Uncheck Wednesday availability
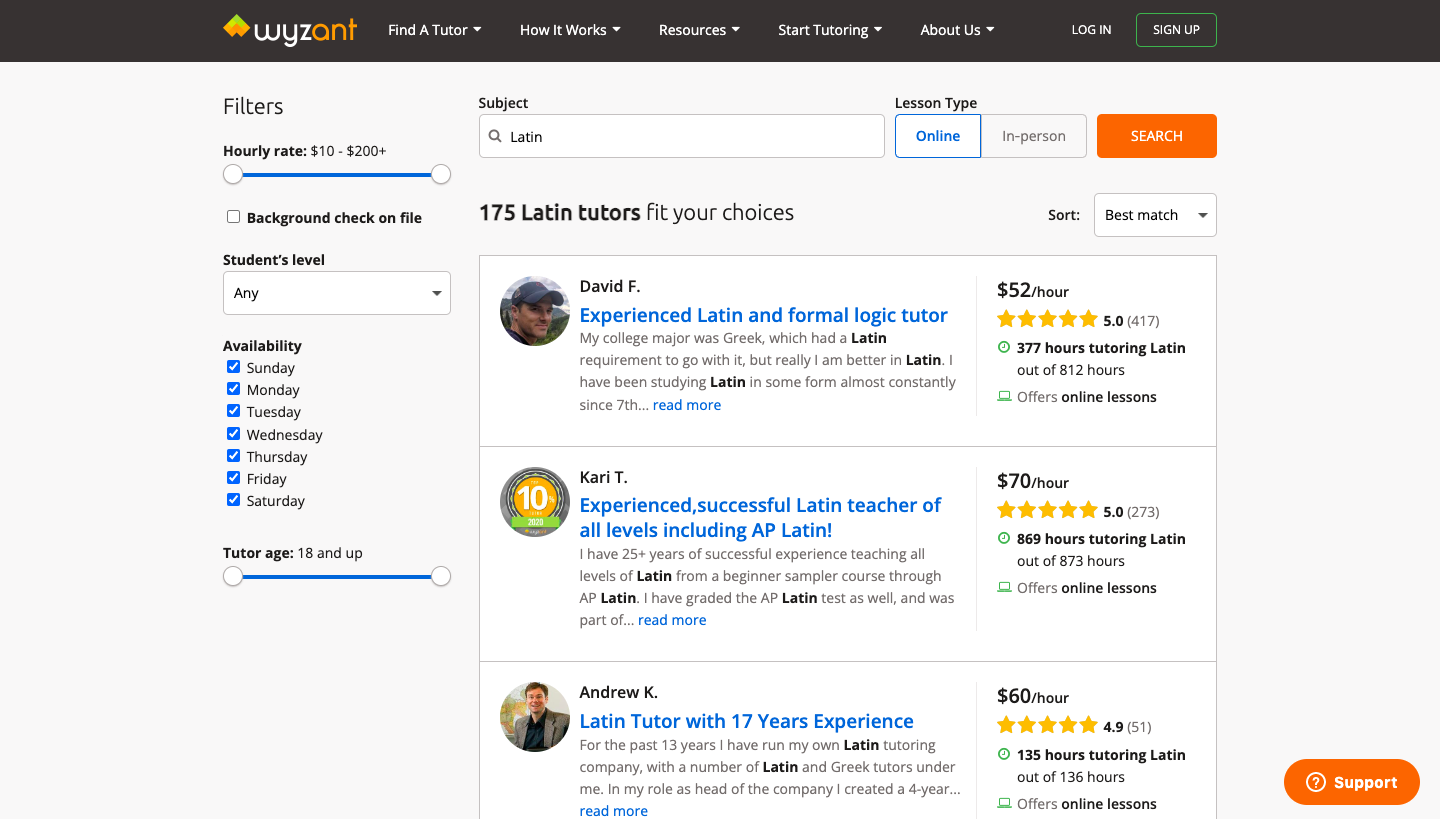1440x819 pixels. (x=233, y=434)
